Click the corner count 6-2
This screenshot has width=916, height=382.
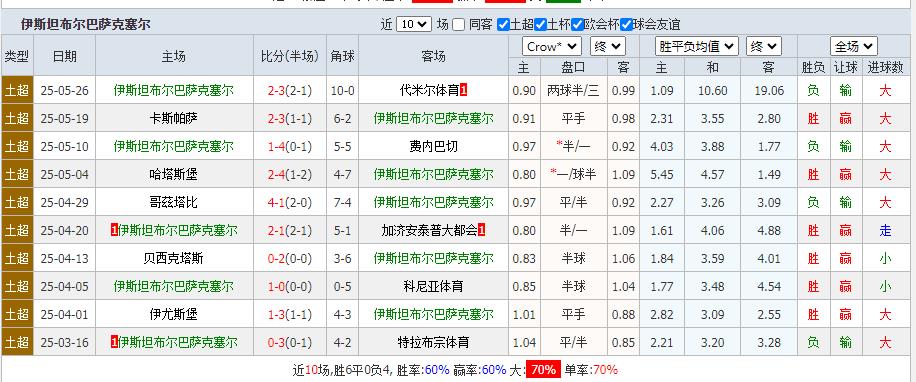pos(342,119)
